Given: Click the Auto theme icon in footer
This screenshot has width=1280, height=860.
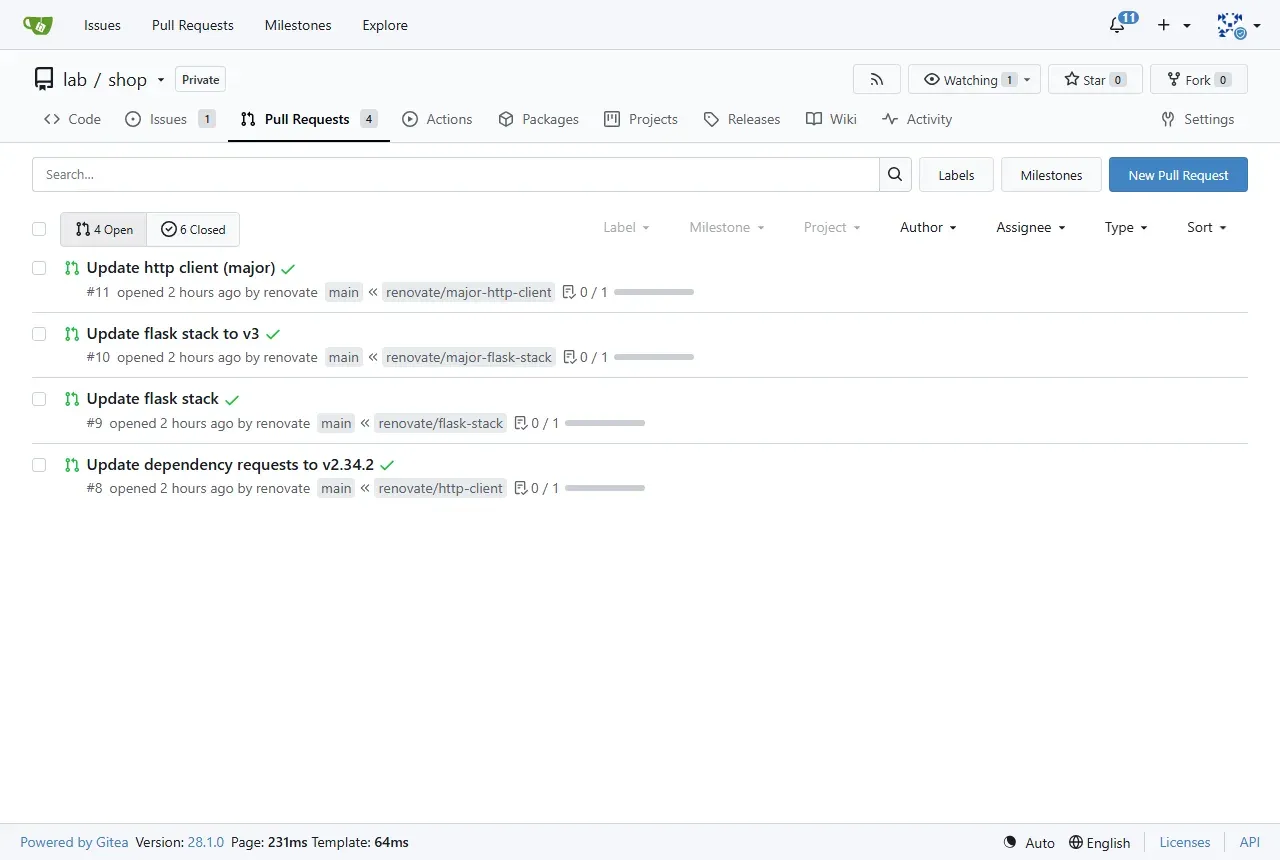Looking at the screenshot, I should click(1010, 842).
